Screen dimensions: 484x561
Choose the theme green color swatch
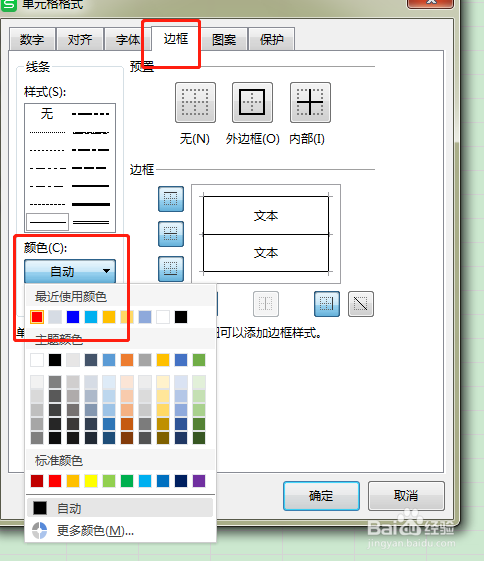[199, 360]
